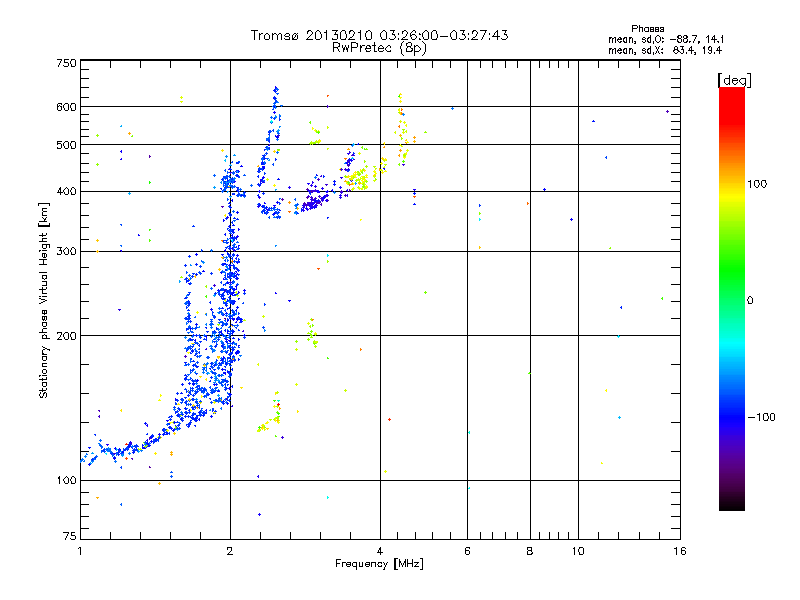Click the y-axis tick label '400'

[x=67, y=191]
